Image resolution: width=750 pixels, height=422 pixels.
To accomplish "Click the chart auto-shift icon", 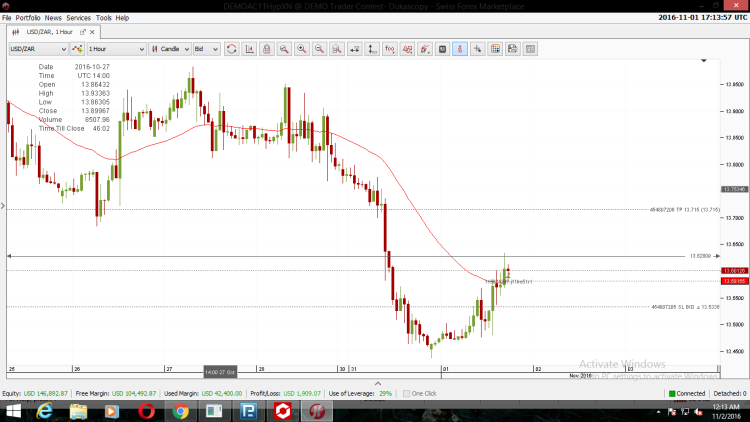I will click(x=249, y=49).
